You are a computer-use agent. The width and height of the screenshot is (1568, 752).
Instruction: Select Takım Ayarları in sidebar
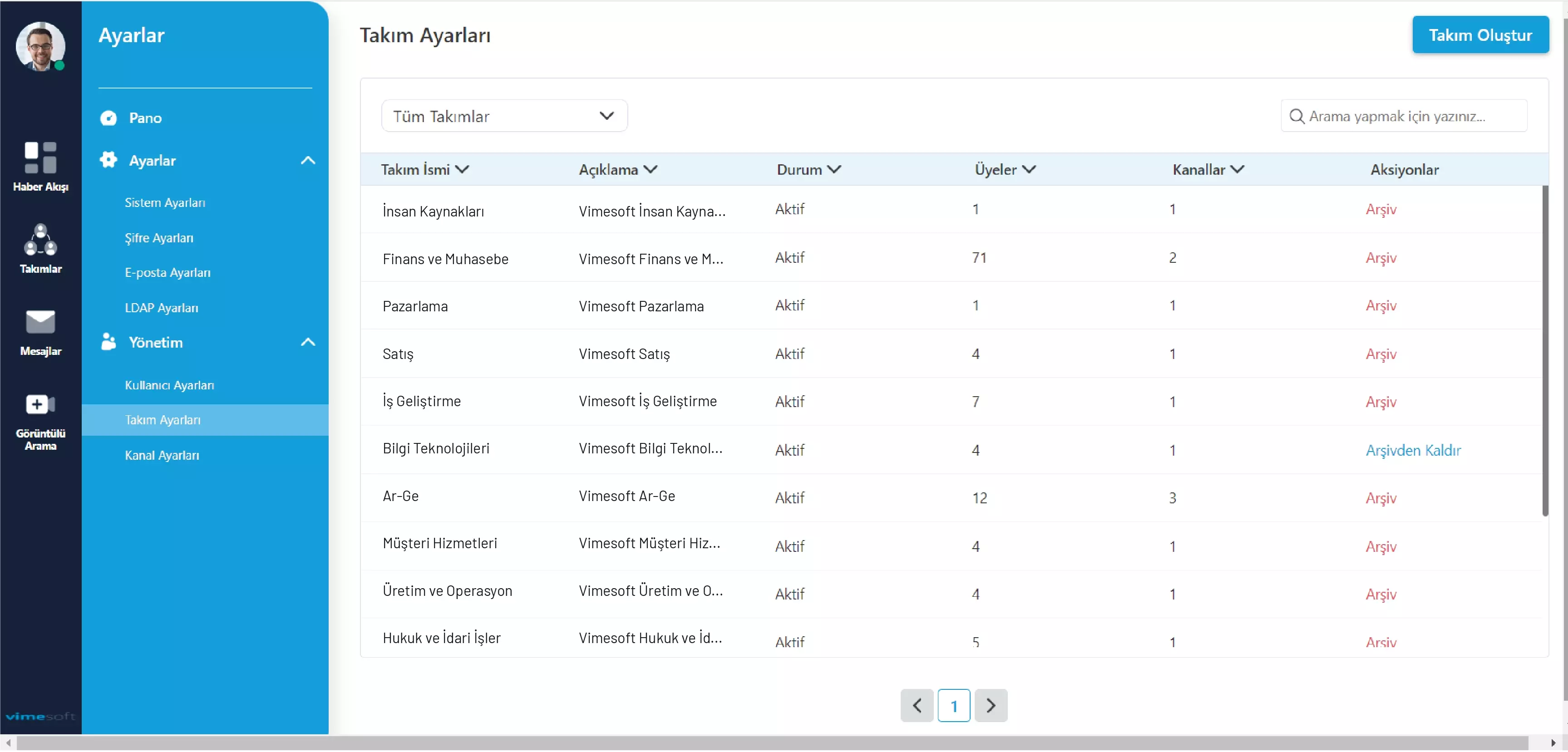pos(205,420)
